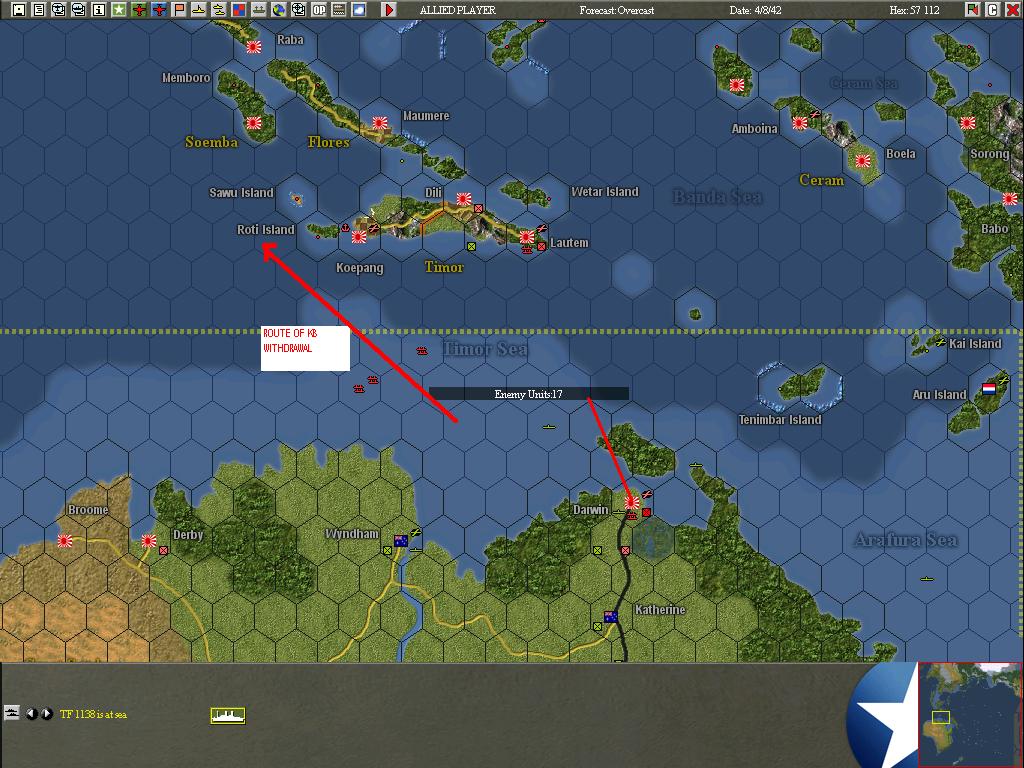Click the grey ships group toolbar icon
Viewport: 1024px width, 768px height.
[259, 10]
